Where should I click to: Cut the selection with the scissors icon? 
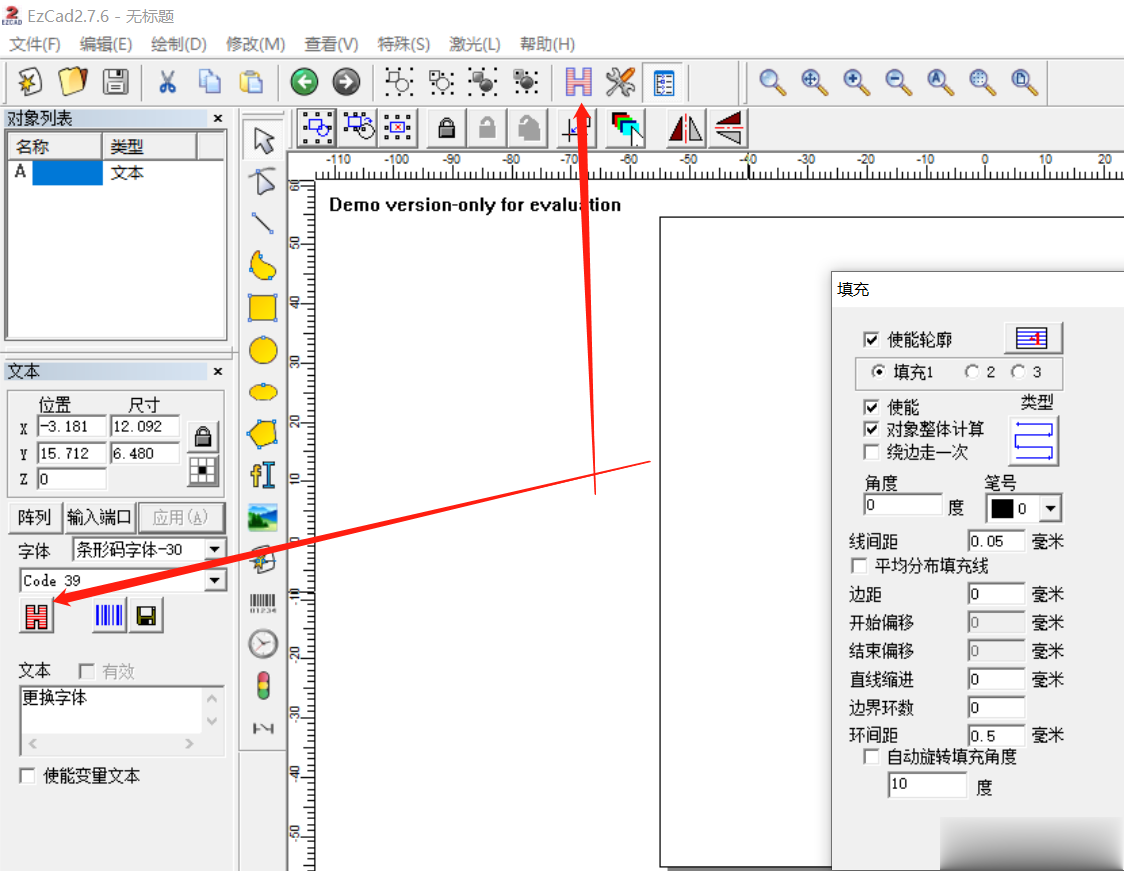tap(167, 82)
